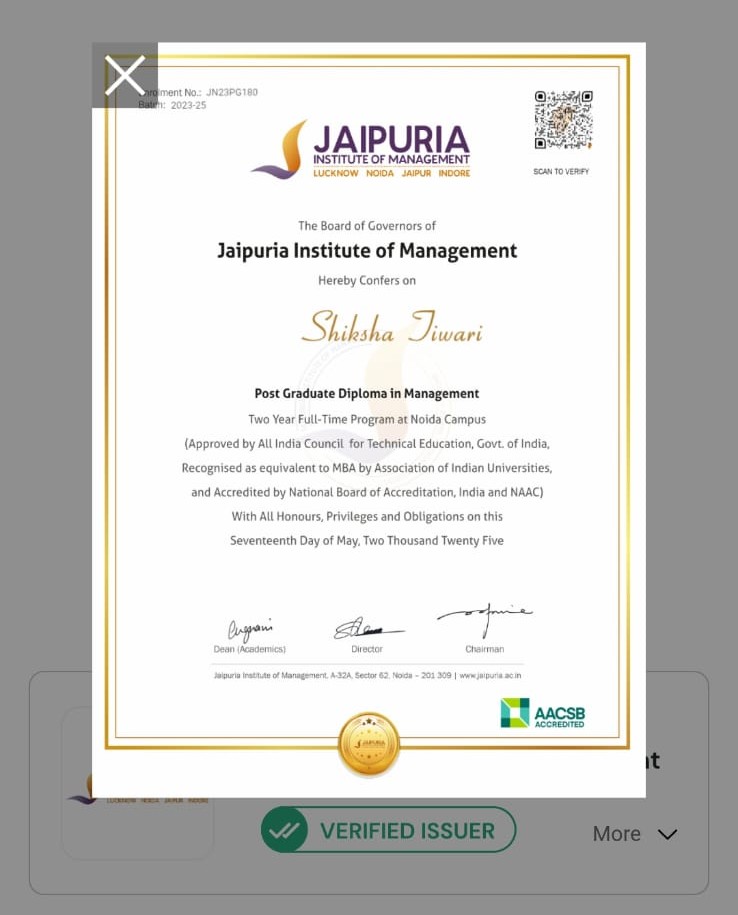
Task: Click the Dean (Academics) signature
Action: point(250,630)
